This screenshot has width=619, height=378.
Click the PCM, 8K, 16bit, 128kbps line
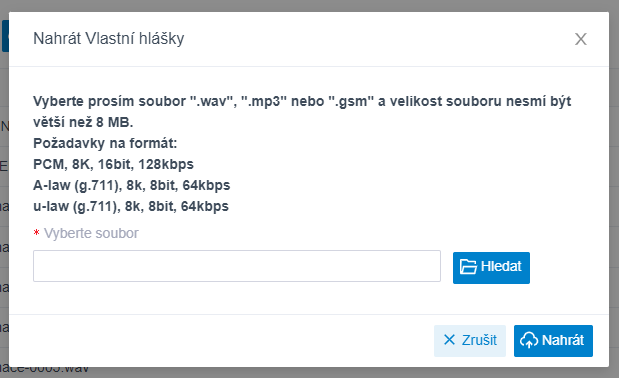tap(113, 164)
